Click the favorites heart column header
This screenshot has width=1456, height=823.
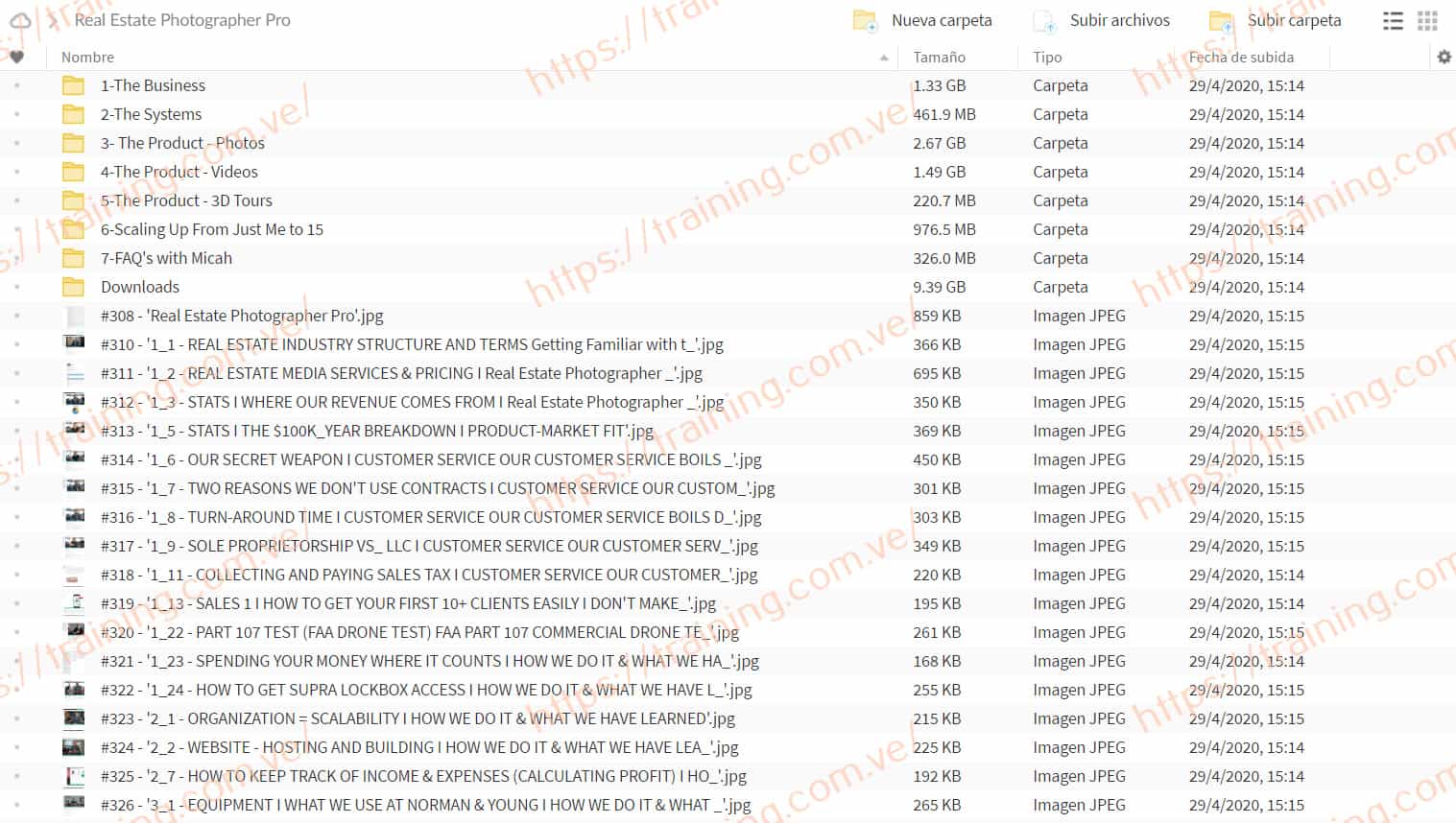17,58
